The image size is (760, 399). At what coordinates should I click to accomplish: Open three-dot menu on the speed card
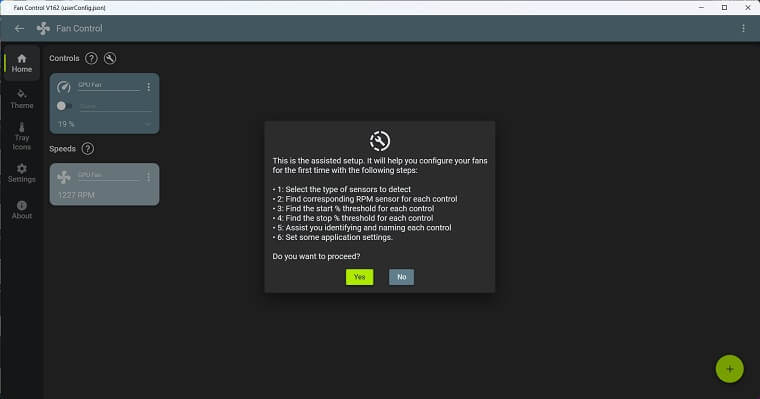point(148,177)
